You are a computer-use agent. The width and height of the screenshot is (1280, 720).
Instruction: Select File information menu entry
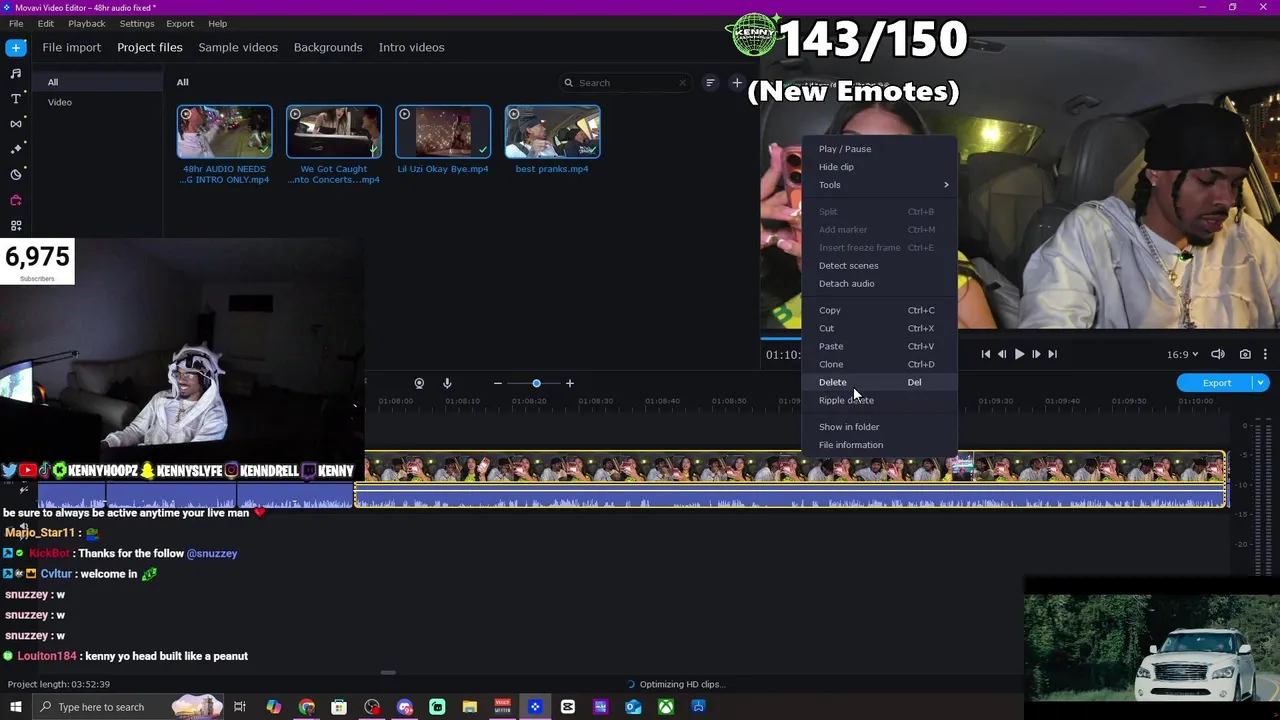[x=882, y=445]
